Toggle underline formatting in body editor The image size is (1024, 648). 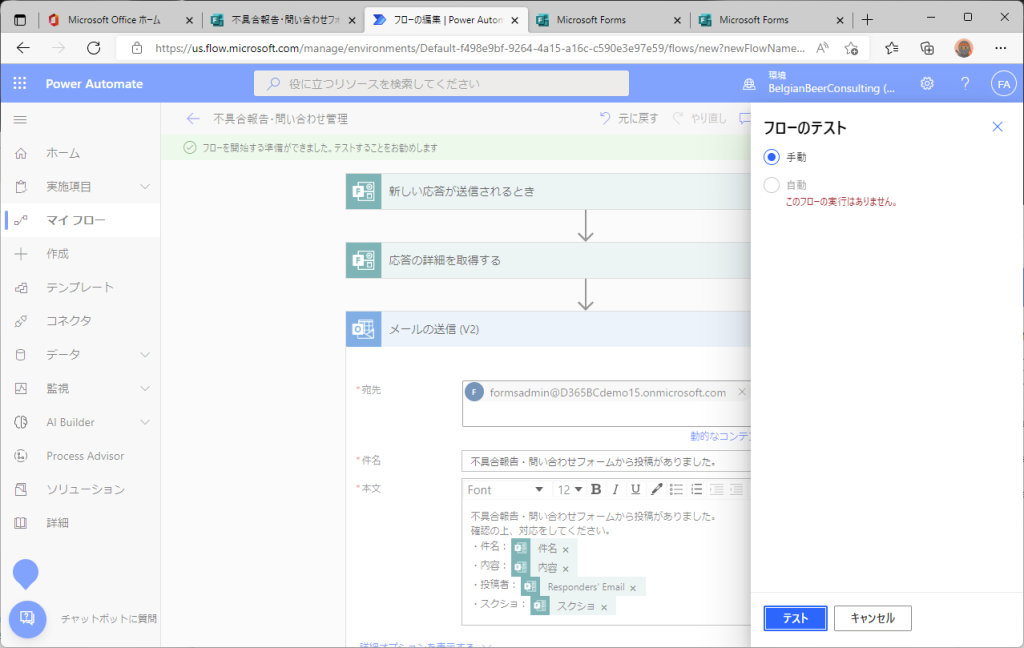tap(635, 489)
